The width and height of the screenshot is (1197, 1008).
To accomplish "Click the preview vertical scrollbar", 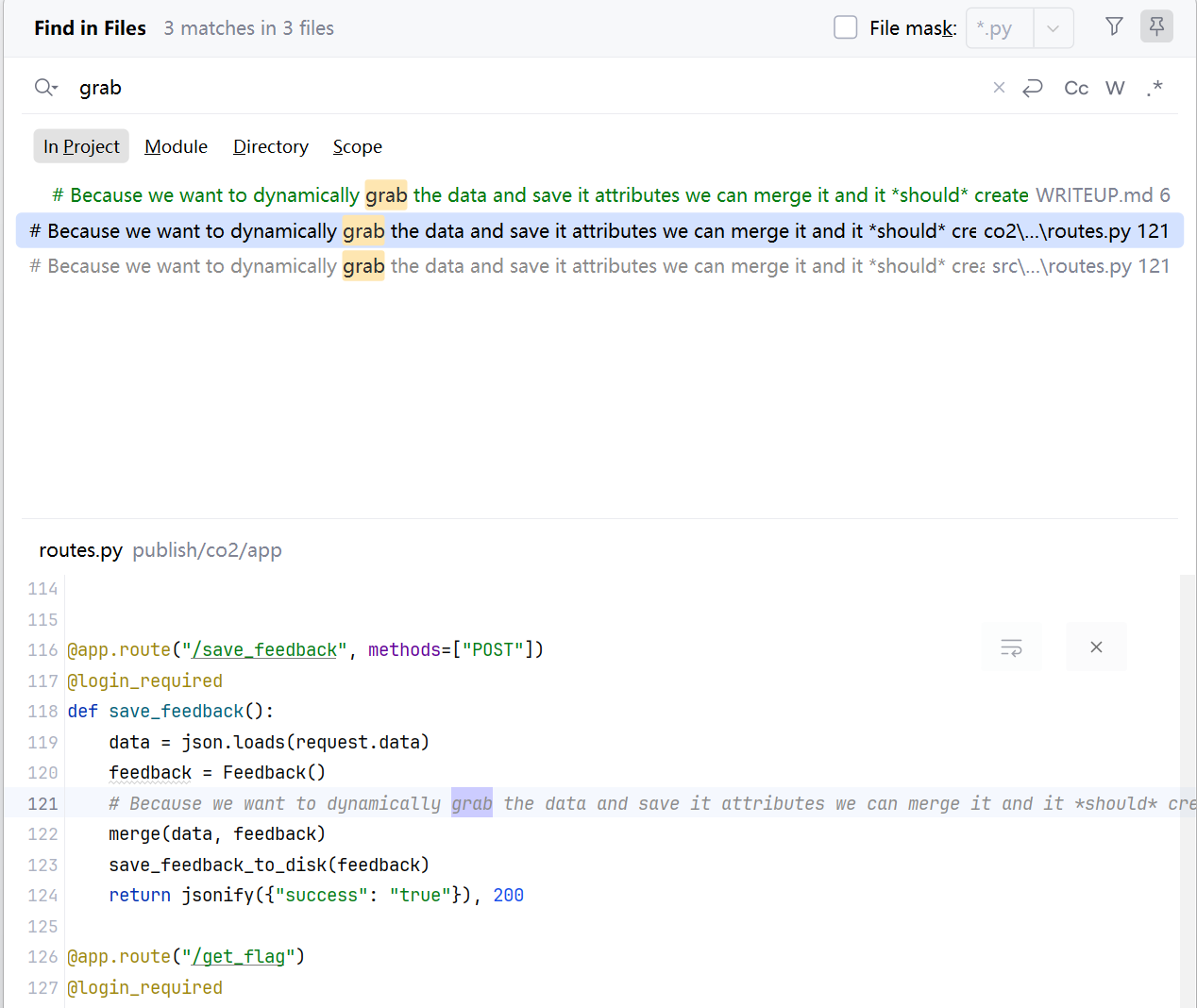I will 1188,791.
